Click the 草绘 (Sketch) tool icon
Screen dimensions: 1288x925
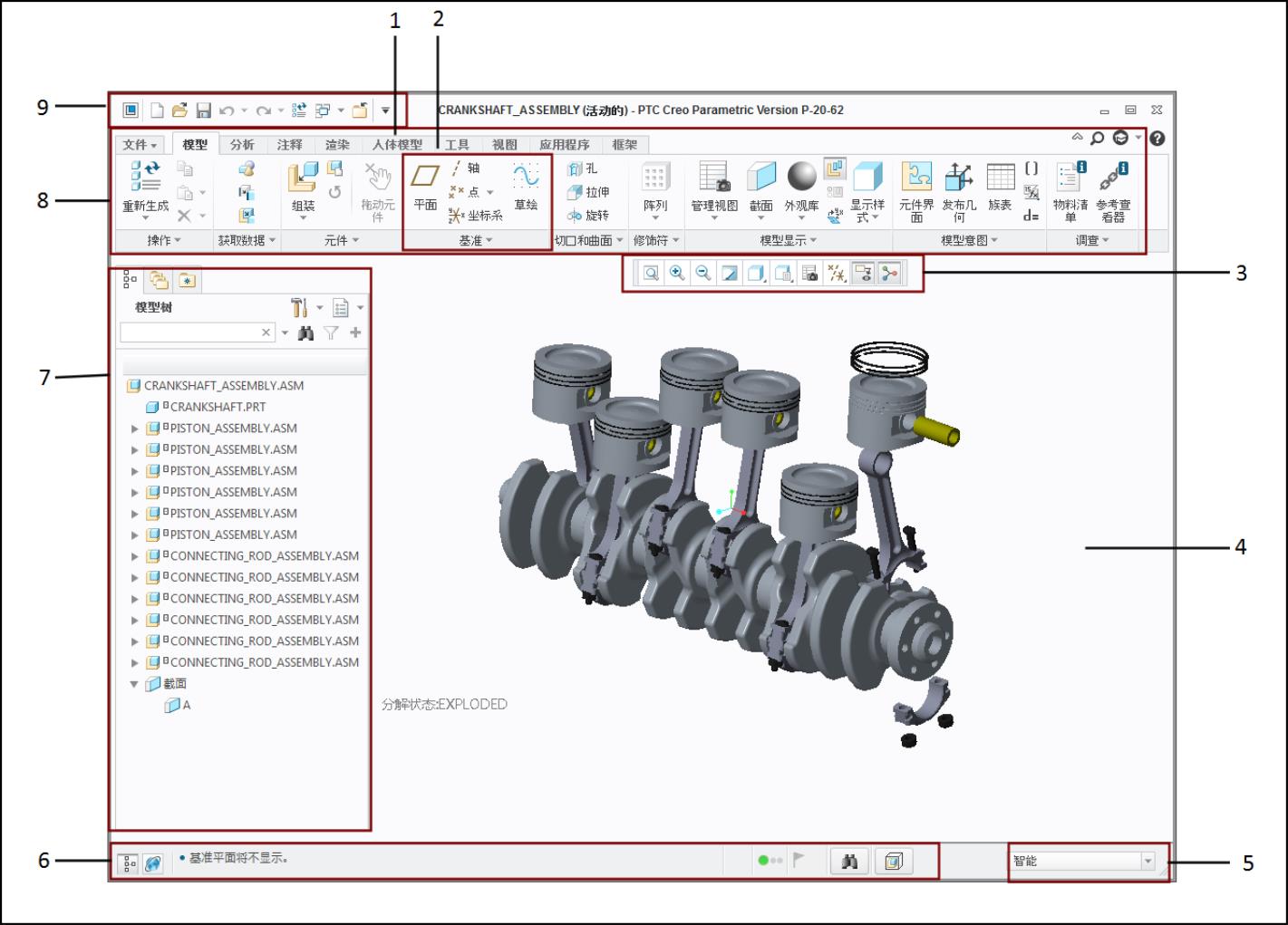coord(526,177)
